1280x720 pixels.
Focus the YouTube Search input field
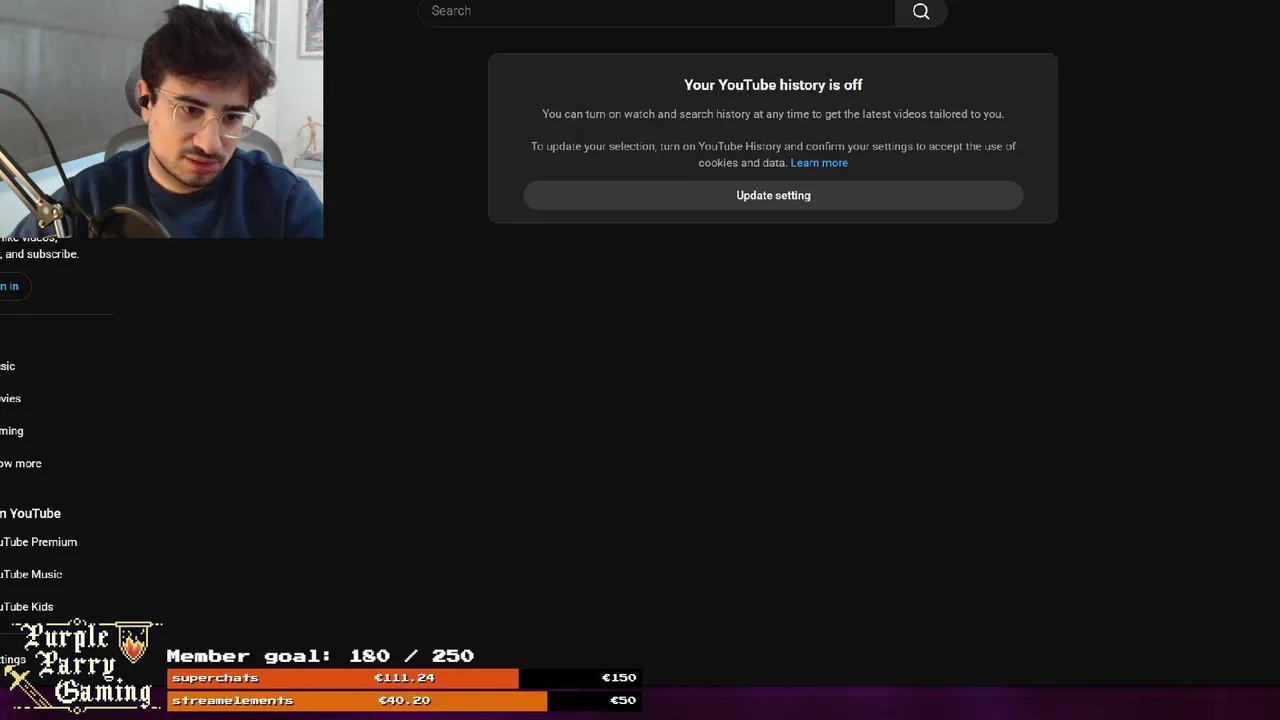(x=657, y=12)
